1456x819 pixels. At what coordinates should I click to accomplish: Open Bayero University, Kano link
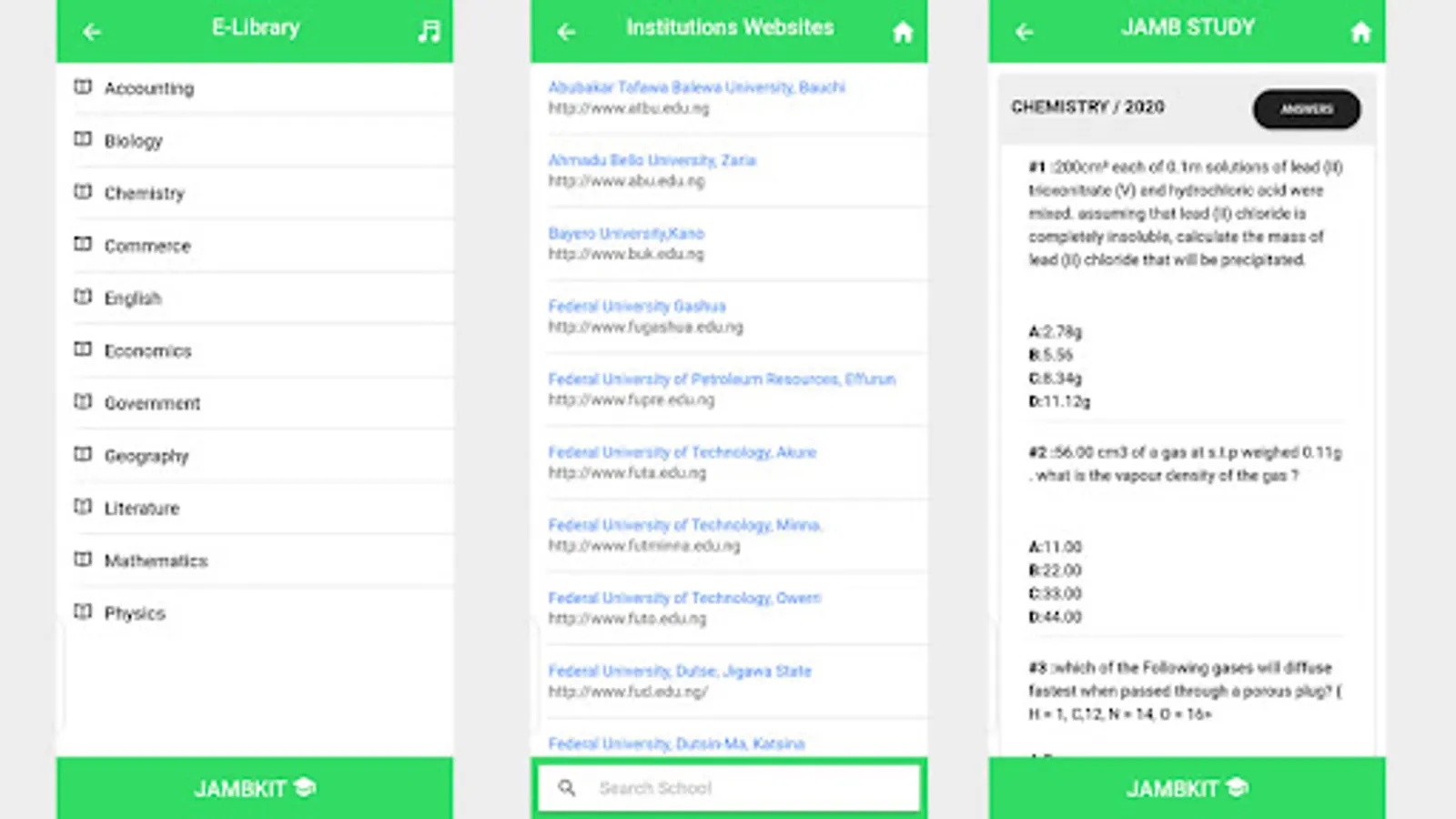tap(626, 233)
